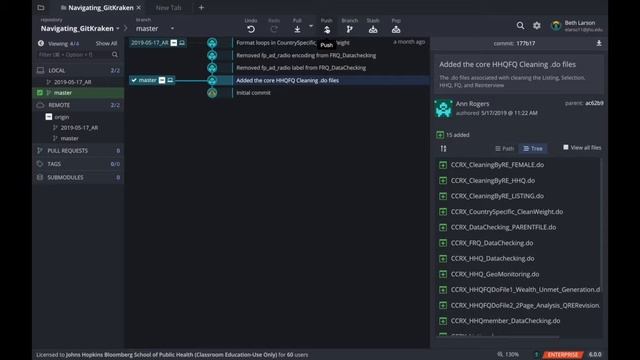Open file CCRX_FRQ_DataChecking.do
Viewport: 640px width, 360px height.
(492, 243)
